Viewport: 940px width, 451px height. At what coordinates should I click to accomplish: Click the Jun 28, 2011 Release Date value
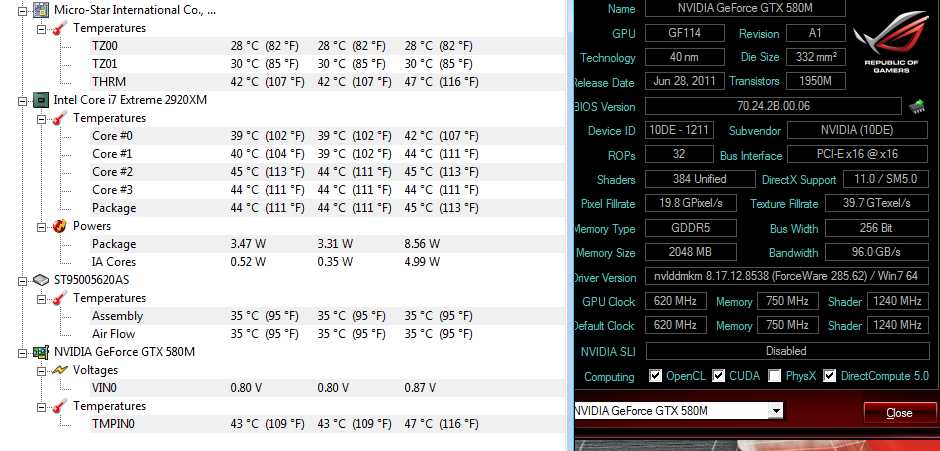[685, 81]
